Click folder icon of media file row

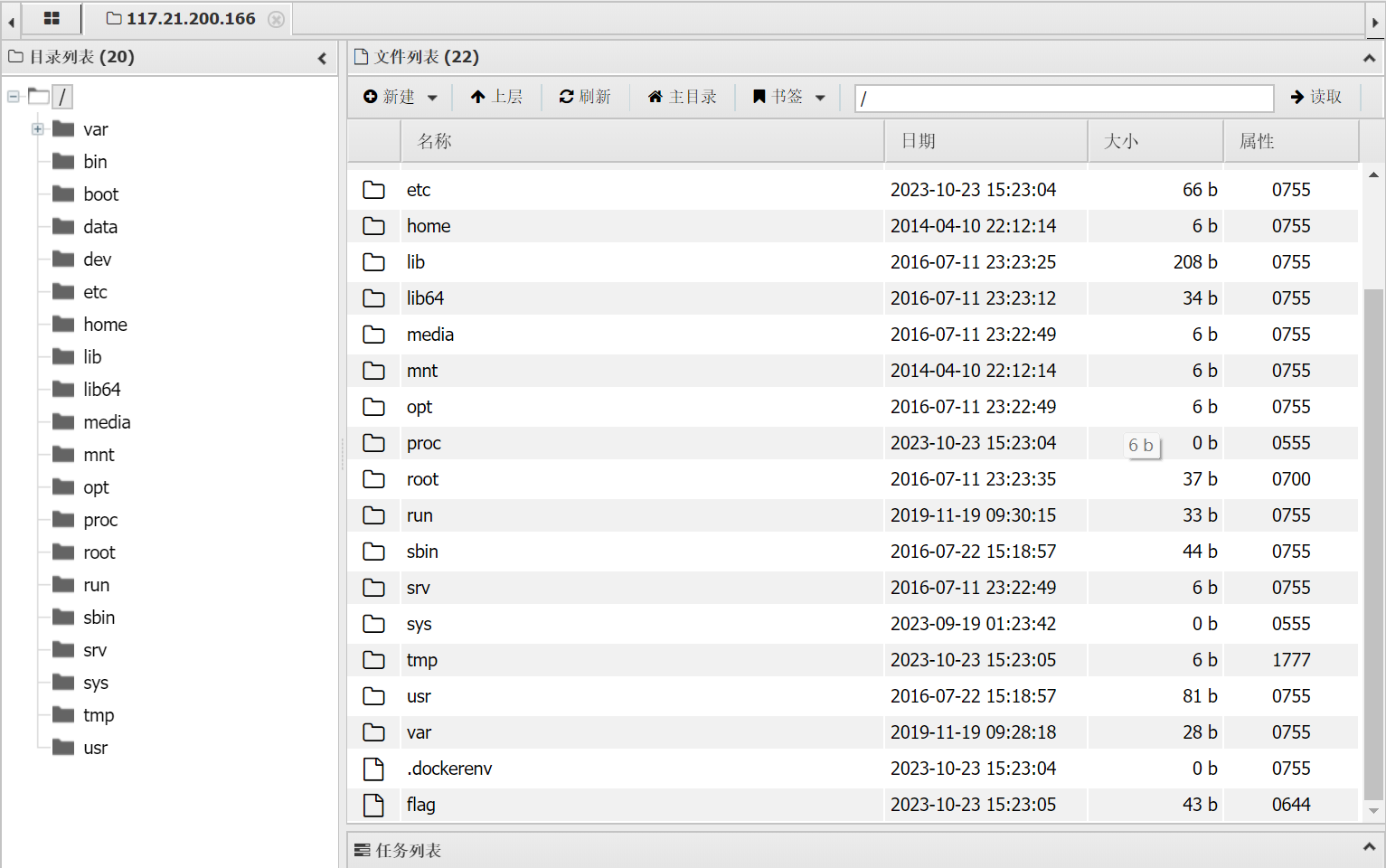point(373,335)
